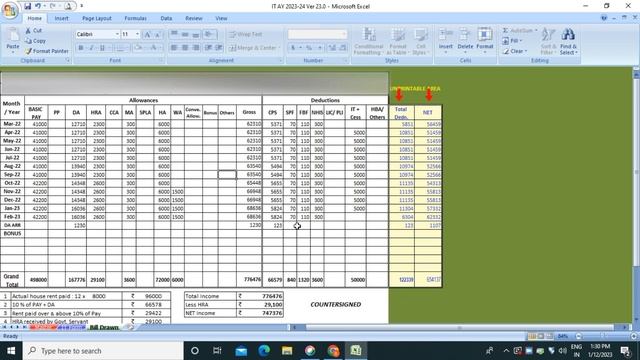Open the Clear dropdown

point(515,51)
